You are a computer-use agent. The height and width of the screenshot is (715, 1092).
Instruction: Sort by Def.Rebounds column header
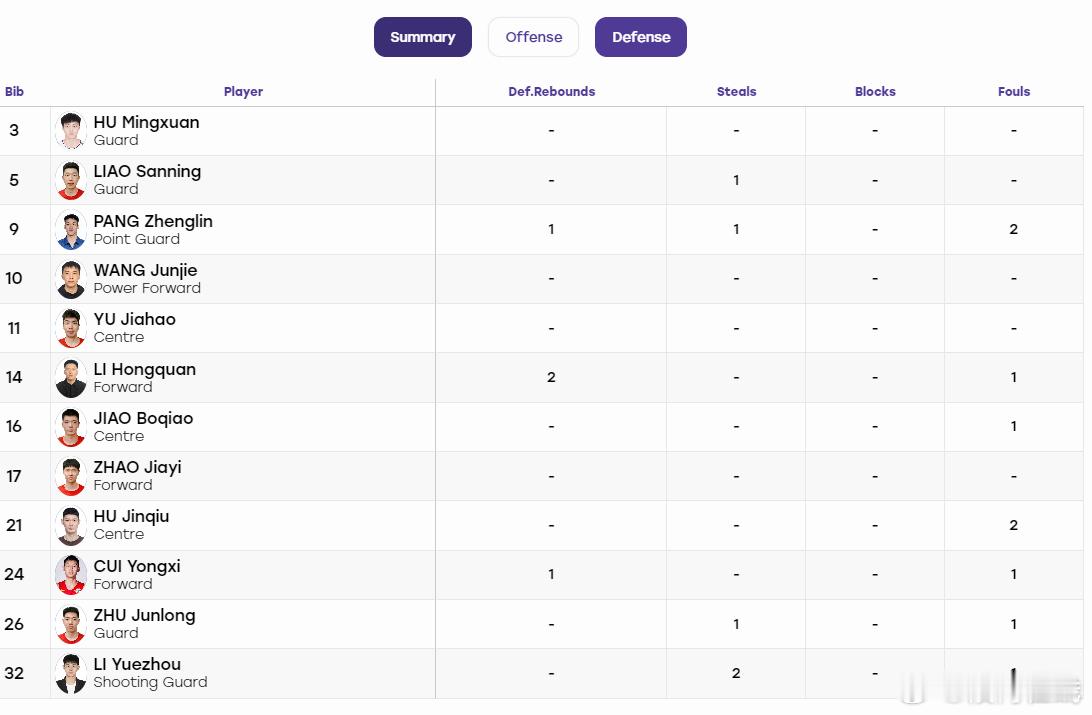[x=552, y=91]
